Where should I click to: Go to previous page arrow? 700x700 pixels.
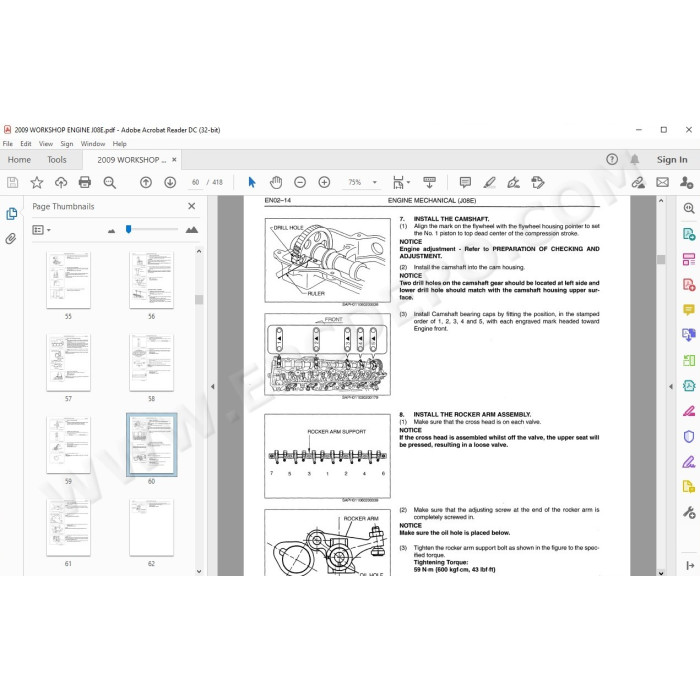pos(146,182)
